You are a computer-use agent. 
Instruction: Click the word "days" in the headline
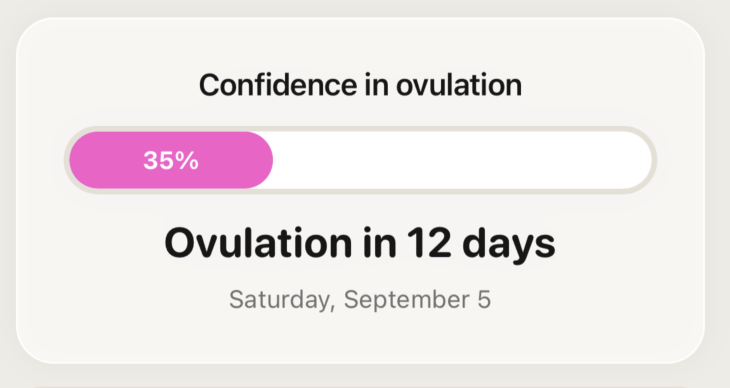coord(509,245)
